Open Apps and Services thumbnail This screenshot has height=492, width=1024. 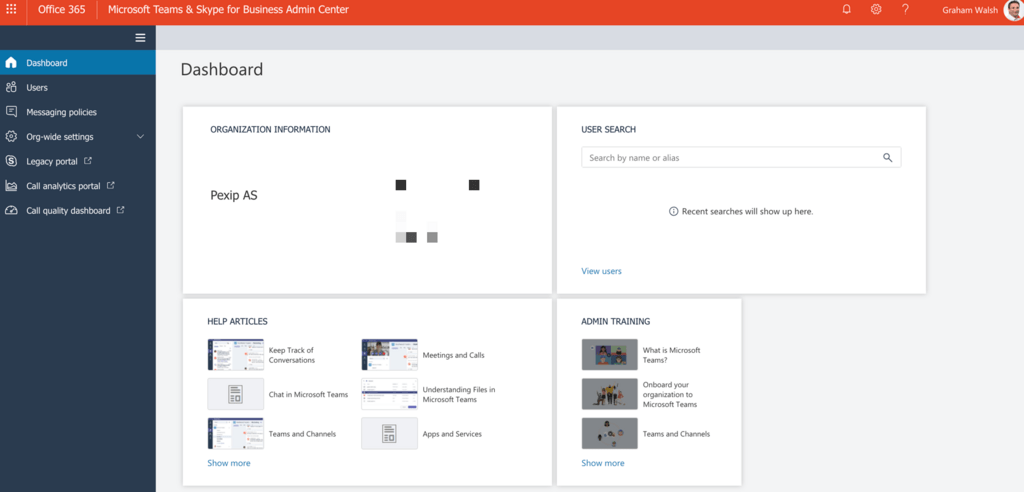(389, 434)
